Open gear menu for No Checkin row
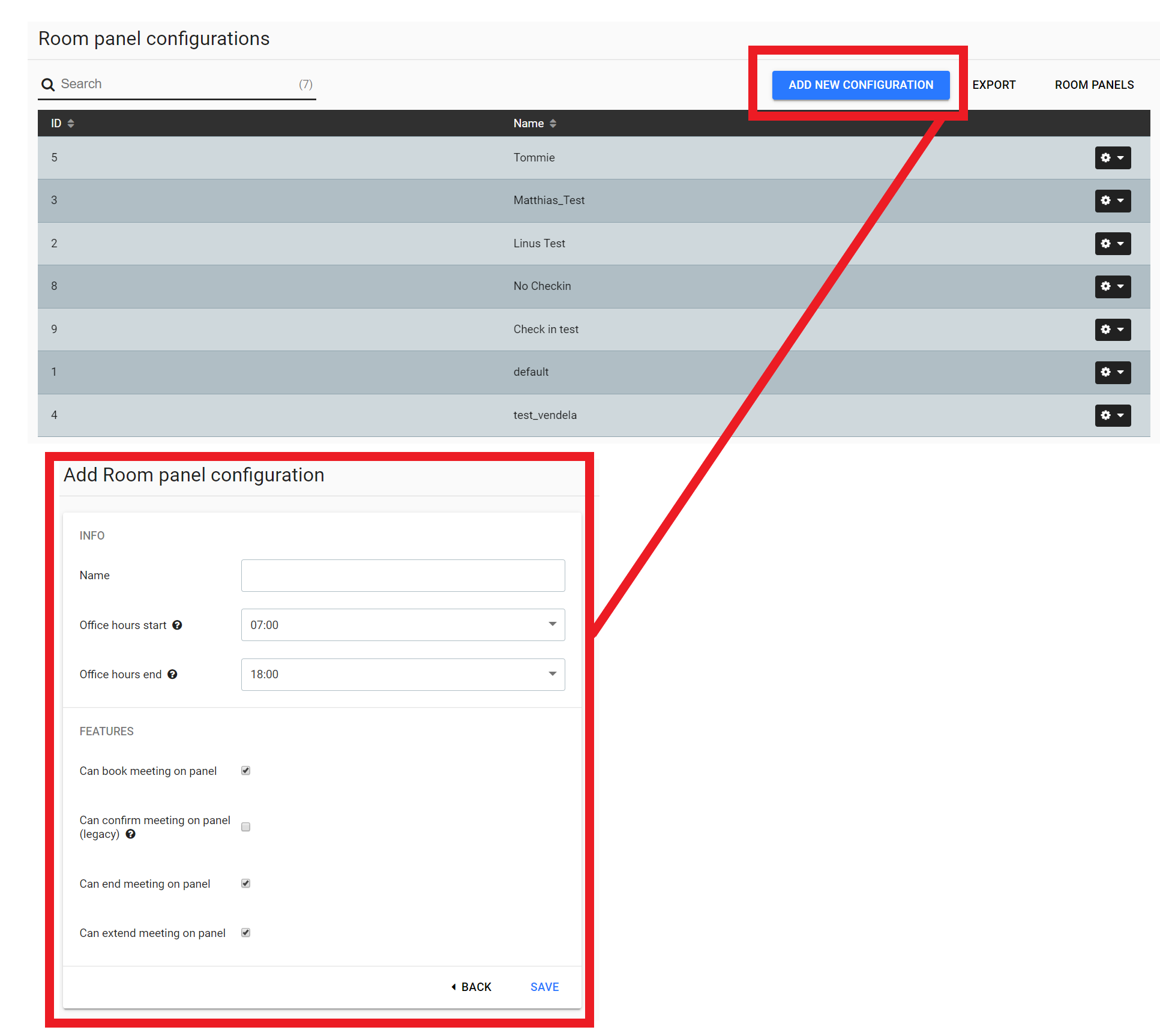This screenshot has height=1036, width=1160. pyautogui.click(x=1113, y=286)
